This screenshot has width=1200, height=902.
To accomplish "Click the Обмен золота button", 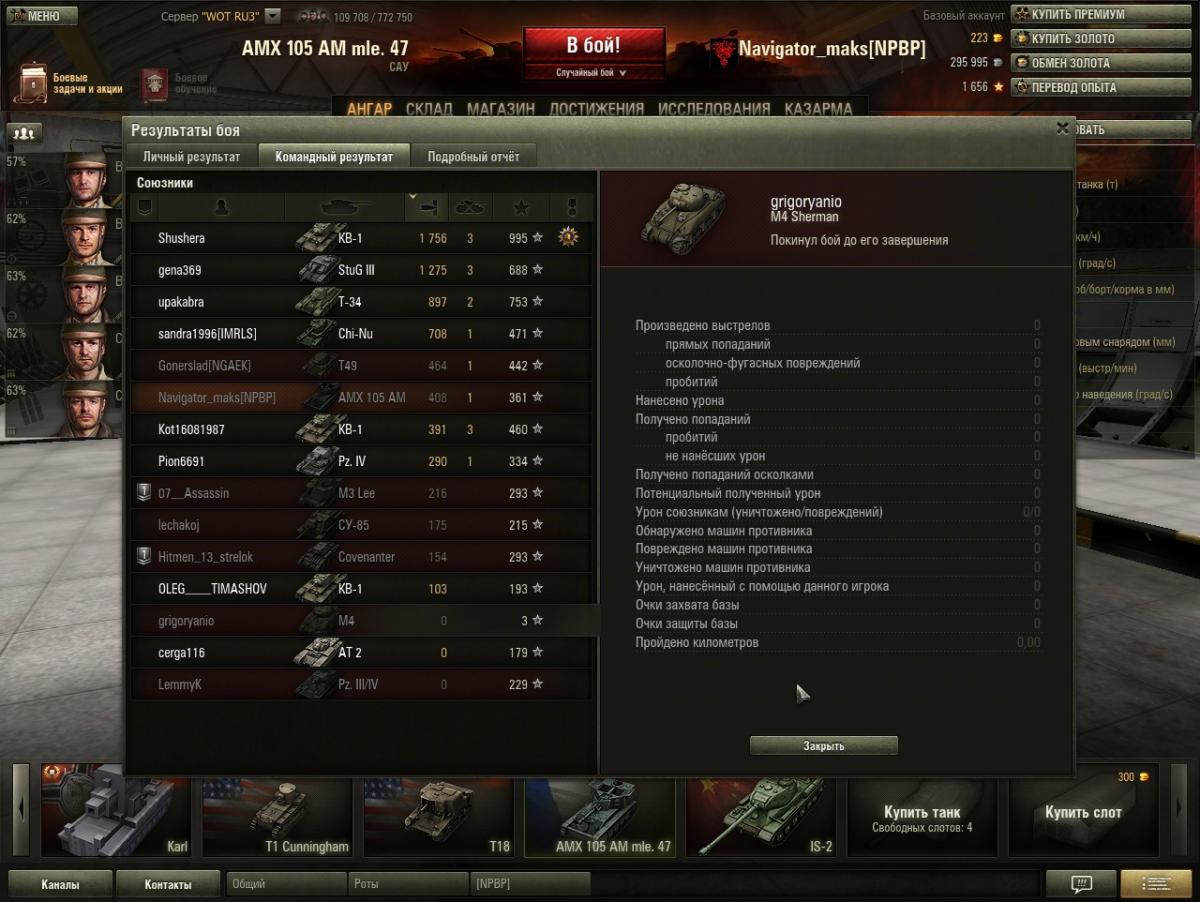I will [1103, 63].
